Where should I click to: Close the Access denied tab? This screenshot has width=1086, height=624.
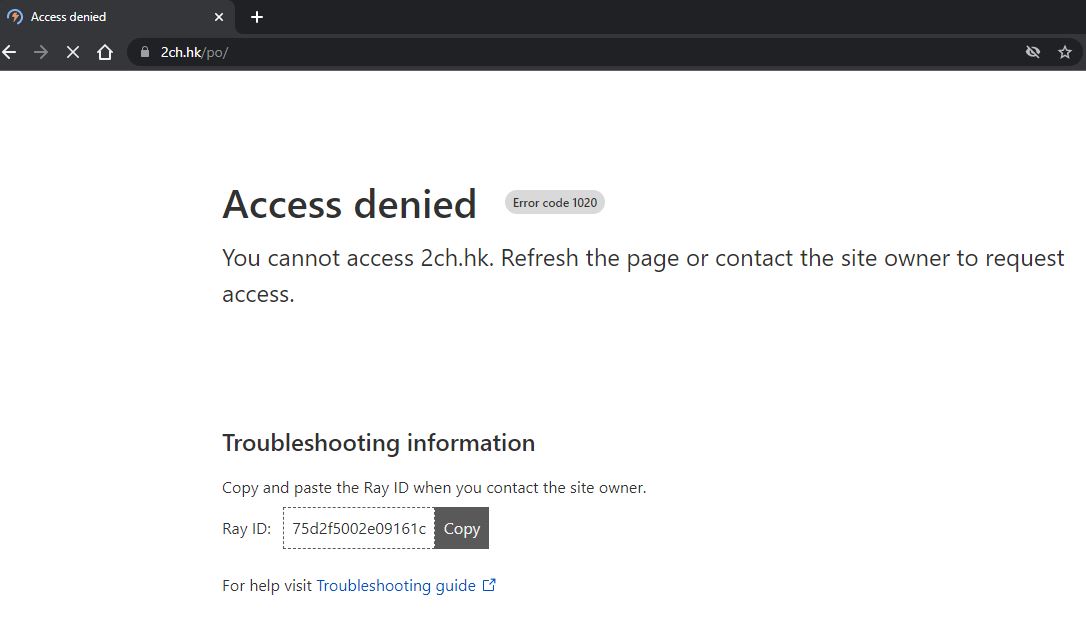[219, 17]
